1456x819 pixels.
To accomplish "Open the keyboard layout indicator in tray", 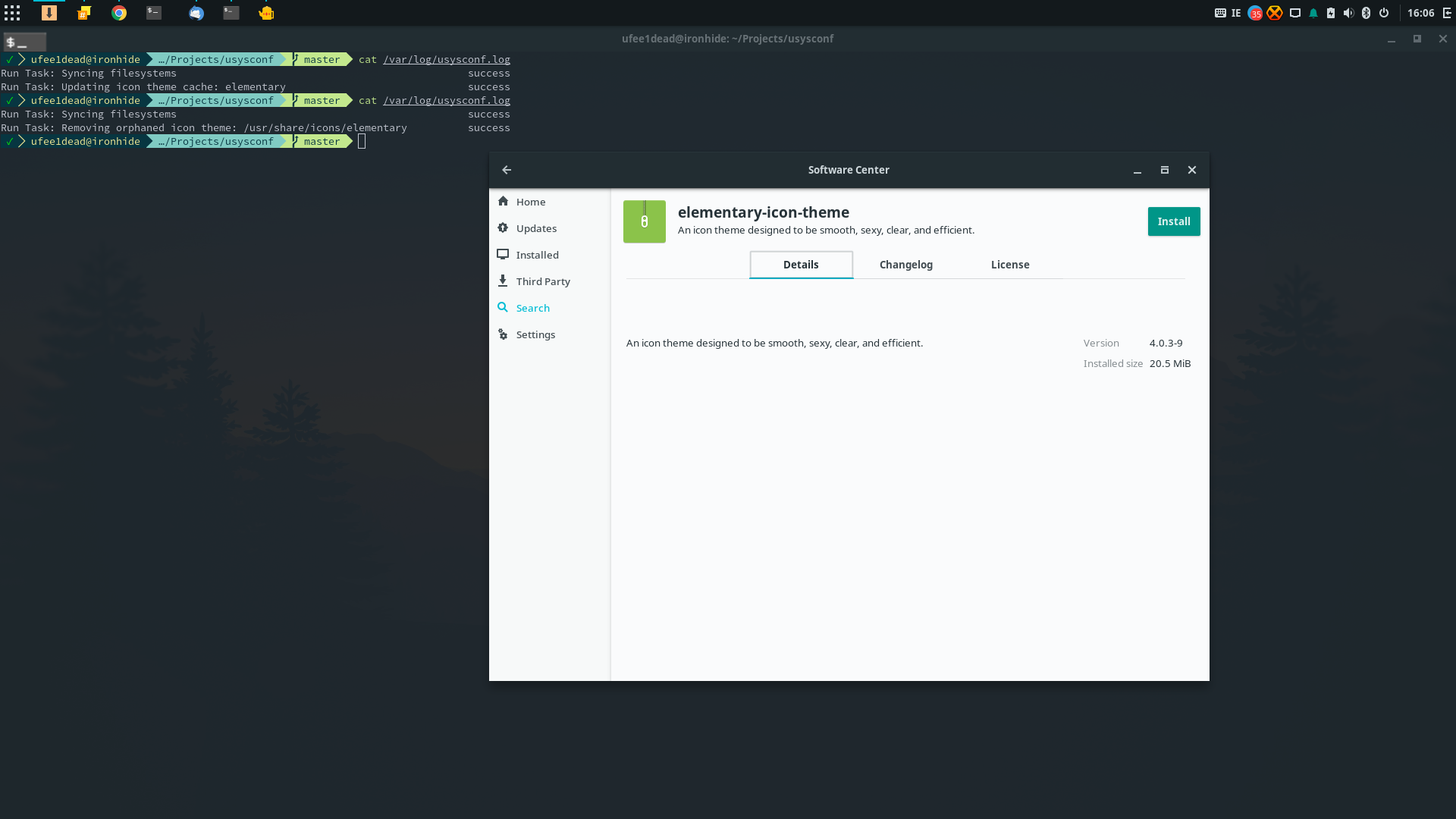I will pyautogui.click(x=1220, y=13).
